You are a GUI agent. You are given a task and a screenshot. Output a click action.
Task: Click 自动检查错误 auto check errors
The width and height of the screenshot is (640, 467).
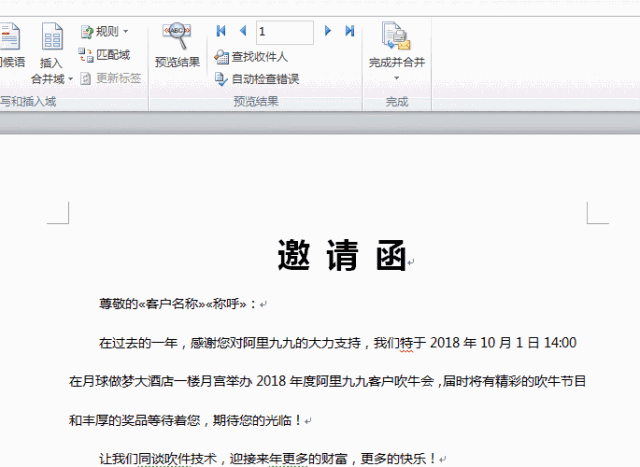point(257,79)
